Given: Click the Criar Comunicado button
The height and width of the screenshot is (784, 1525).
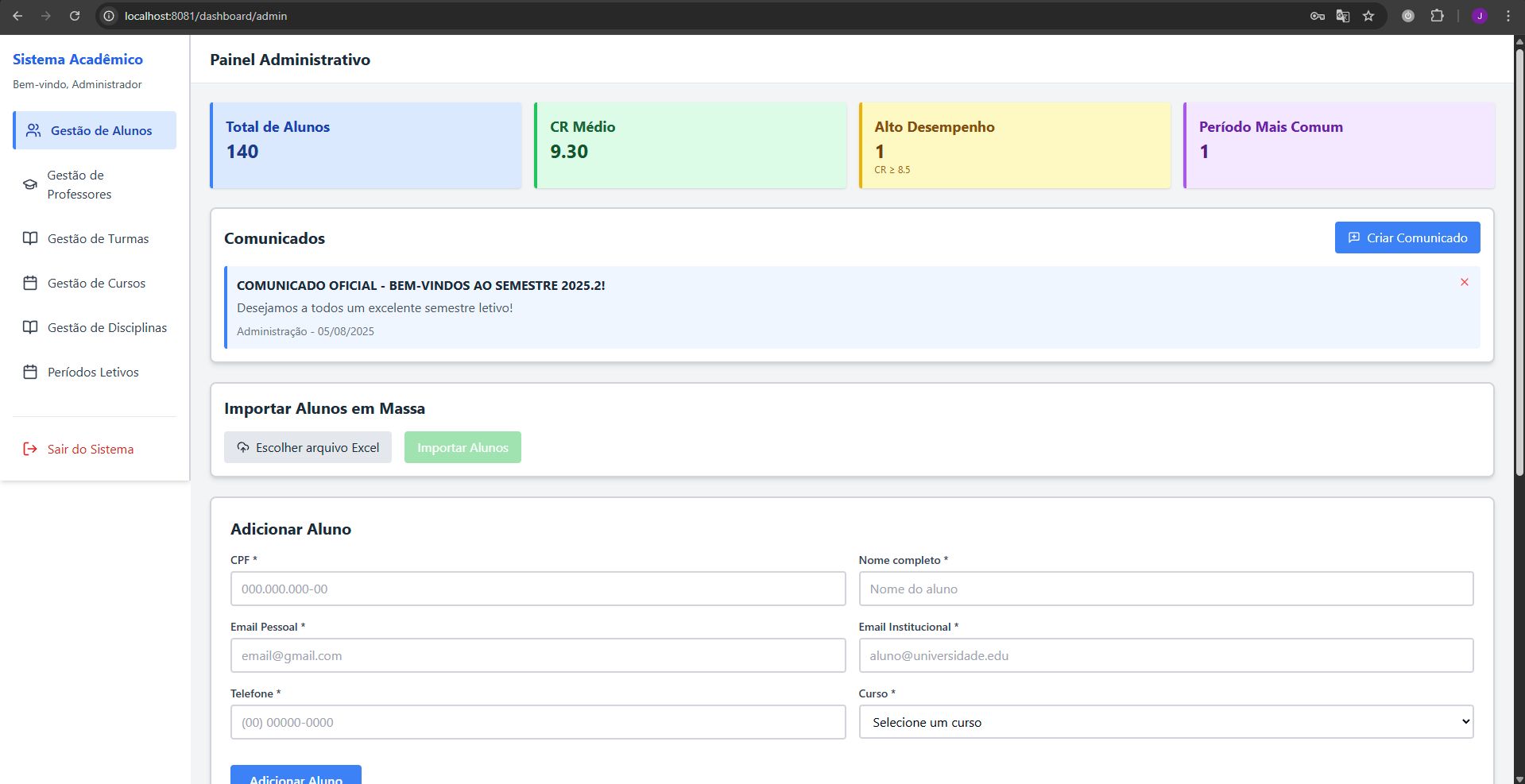Looking at the screenshot, I should (1407, 238).
